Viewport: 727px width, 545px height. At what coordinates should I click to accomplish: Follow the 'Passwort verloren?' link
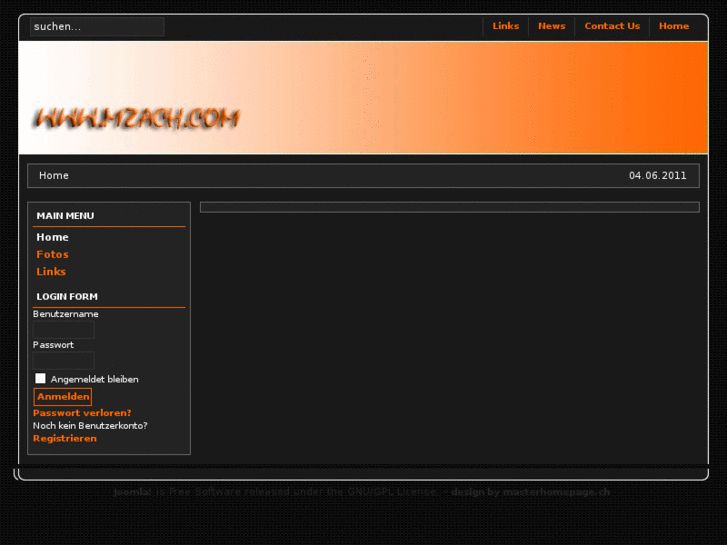click(82, 413)
